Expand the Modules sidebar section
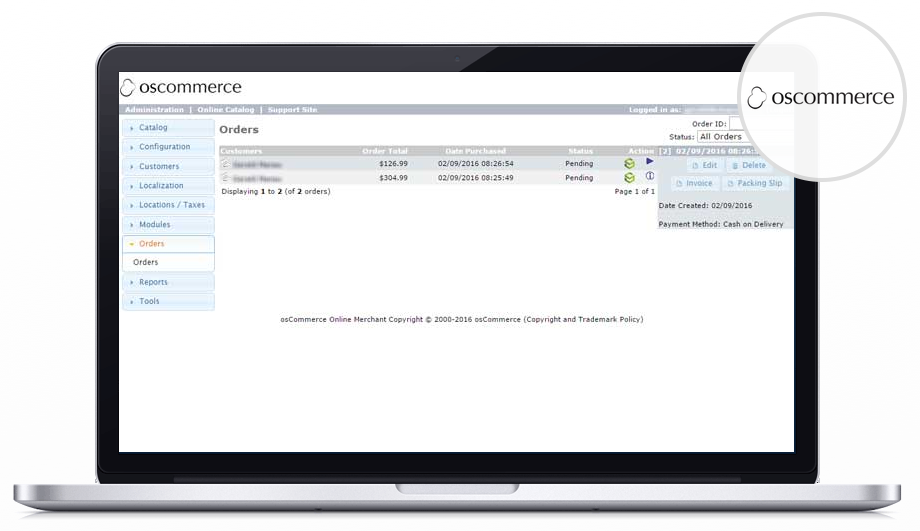 pos(168,224)
